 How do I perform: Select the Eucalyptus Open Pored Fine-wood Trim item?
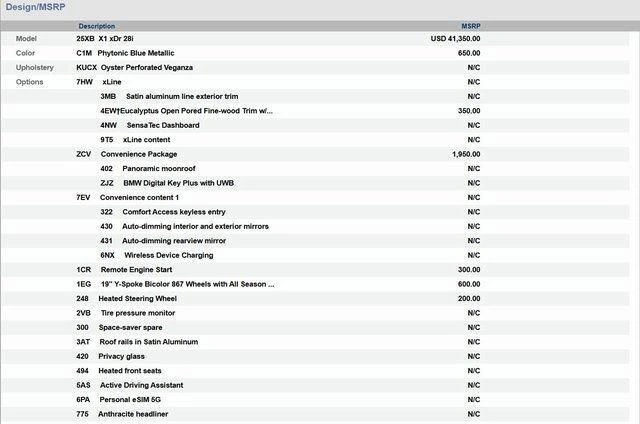[190, 111]
